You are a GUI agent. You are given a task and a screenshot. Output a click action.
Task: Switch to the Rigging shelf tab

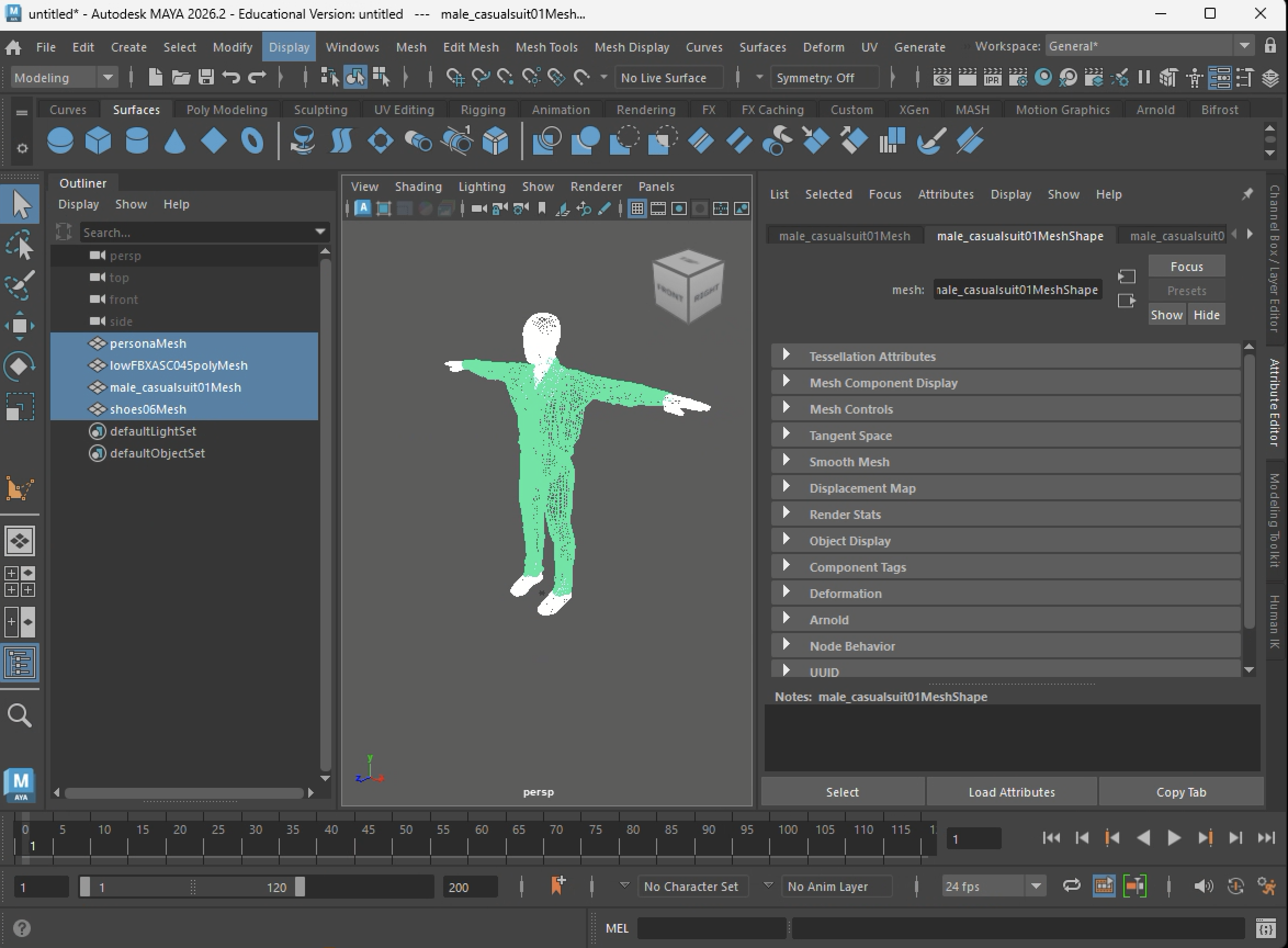pyautogui.click(x=483, y=110)
